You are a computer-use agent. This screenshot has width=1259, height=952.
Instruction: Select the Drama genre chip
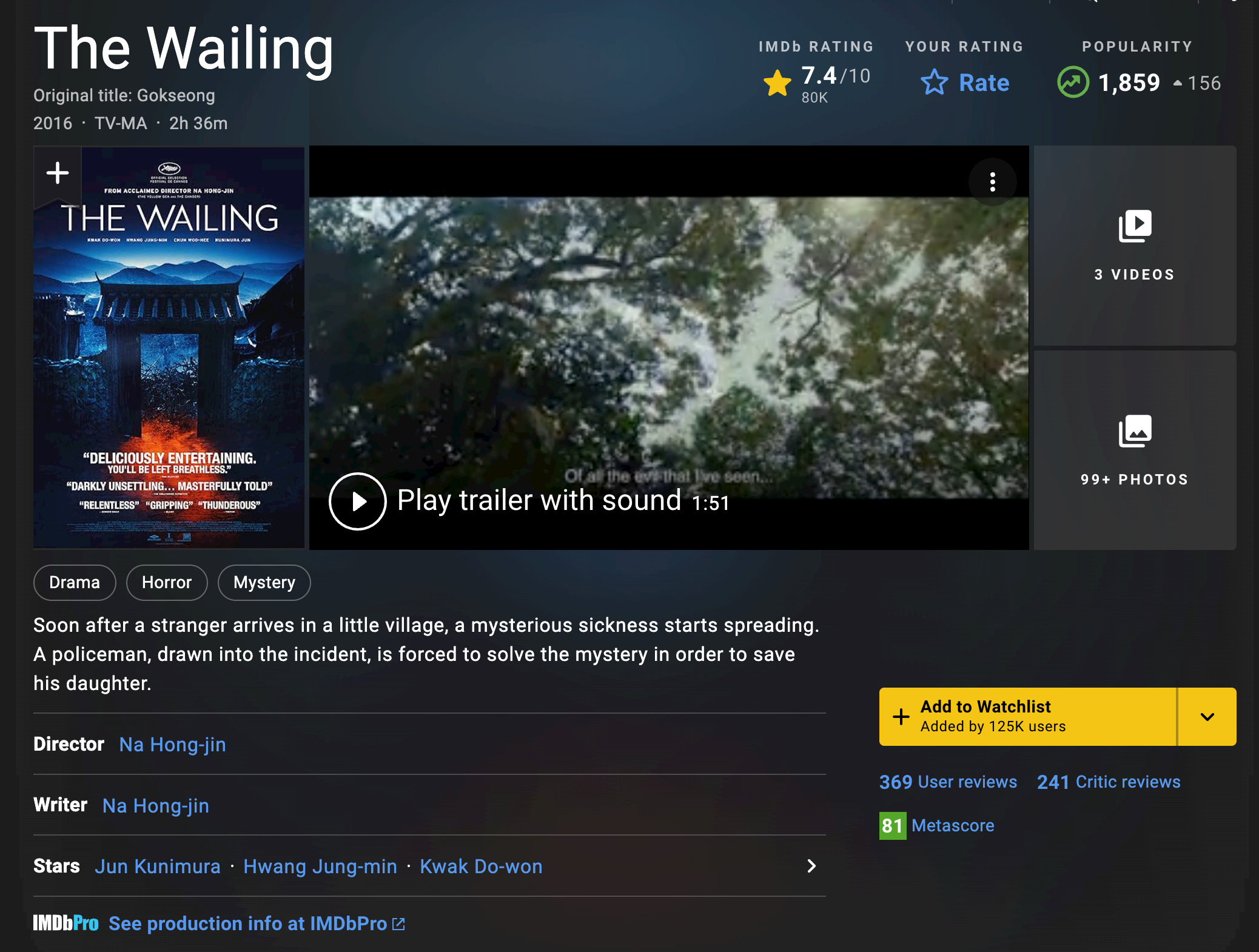point(75,583)
